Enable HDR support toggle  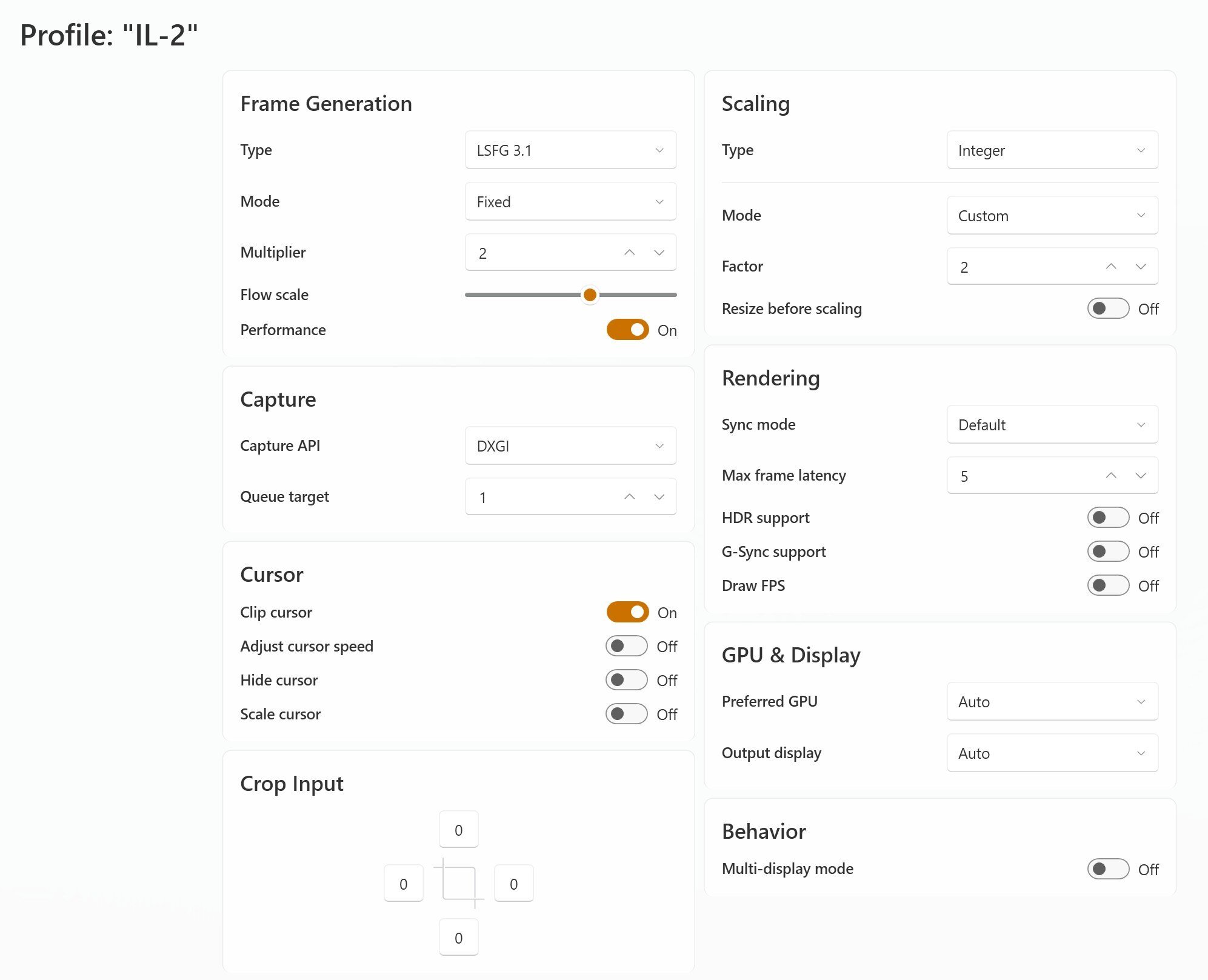click(1107, 518)
